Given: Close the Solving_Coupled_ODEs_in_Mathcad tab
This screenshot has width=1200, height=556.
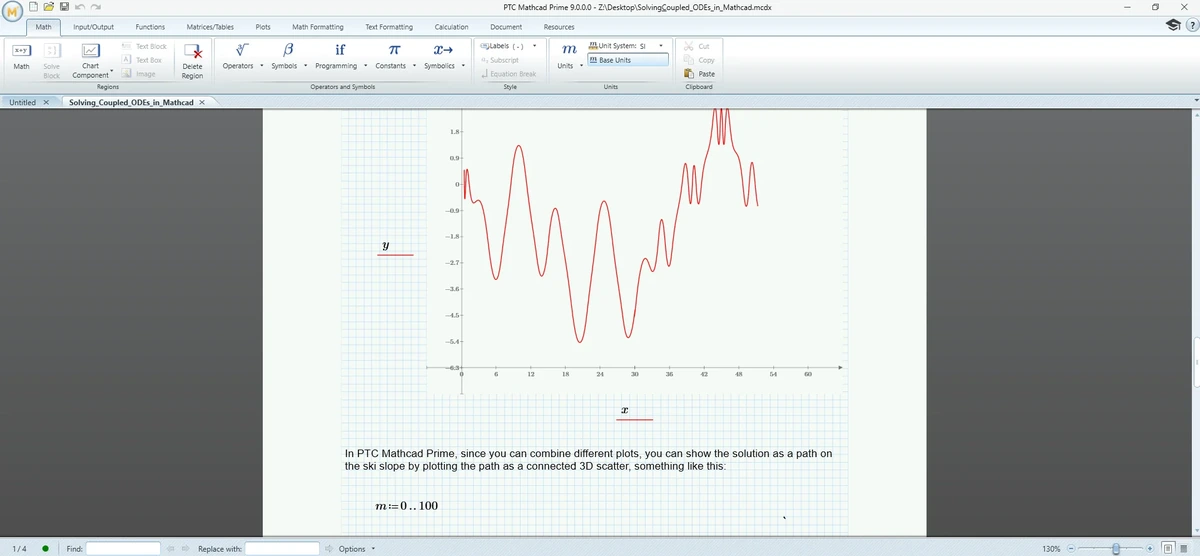Looking at the screenshot, I should pos(202,102).
